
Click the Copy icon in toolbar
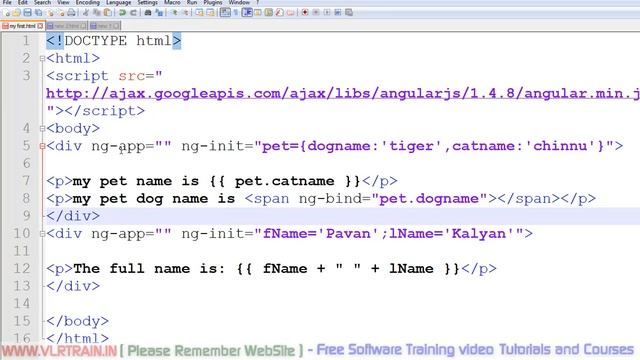click(97, 13)
